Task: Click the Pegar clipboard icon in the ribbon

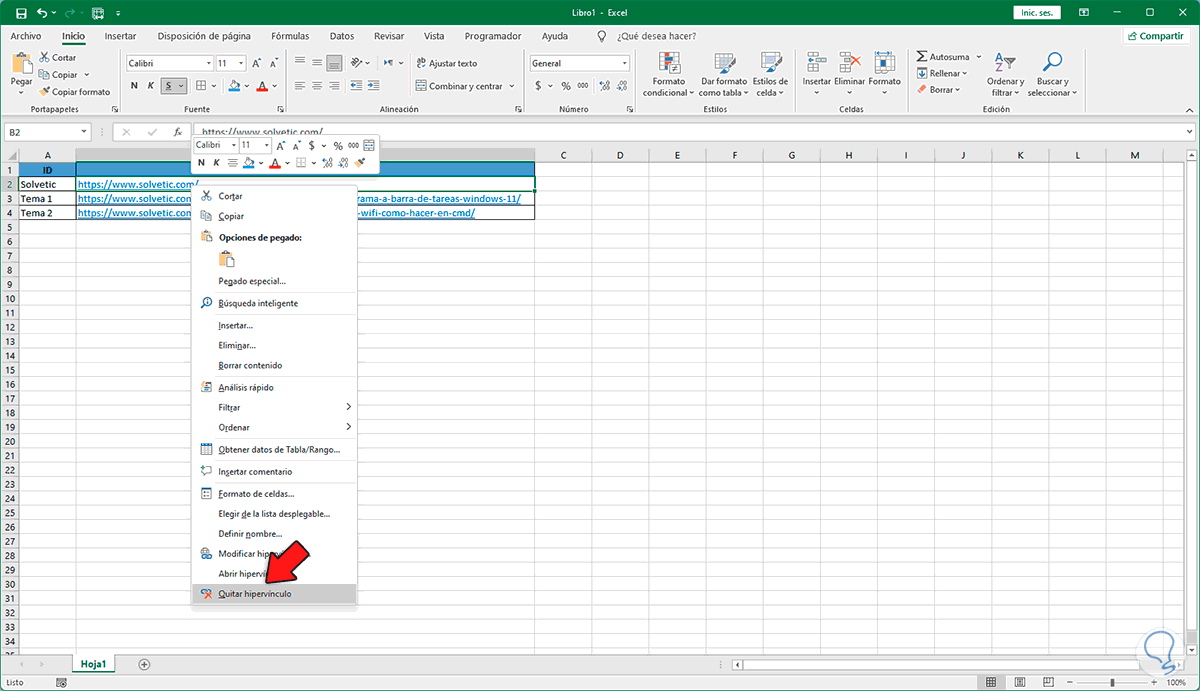Action: coord(22,63)
